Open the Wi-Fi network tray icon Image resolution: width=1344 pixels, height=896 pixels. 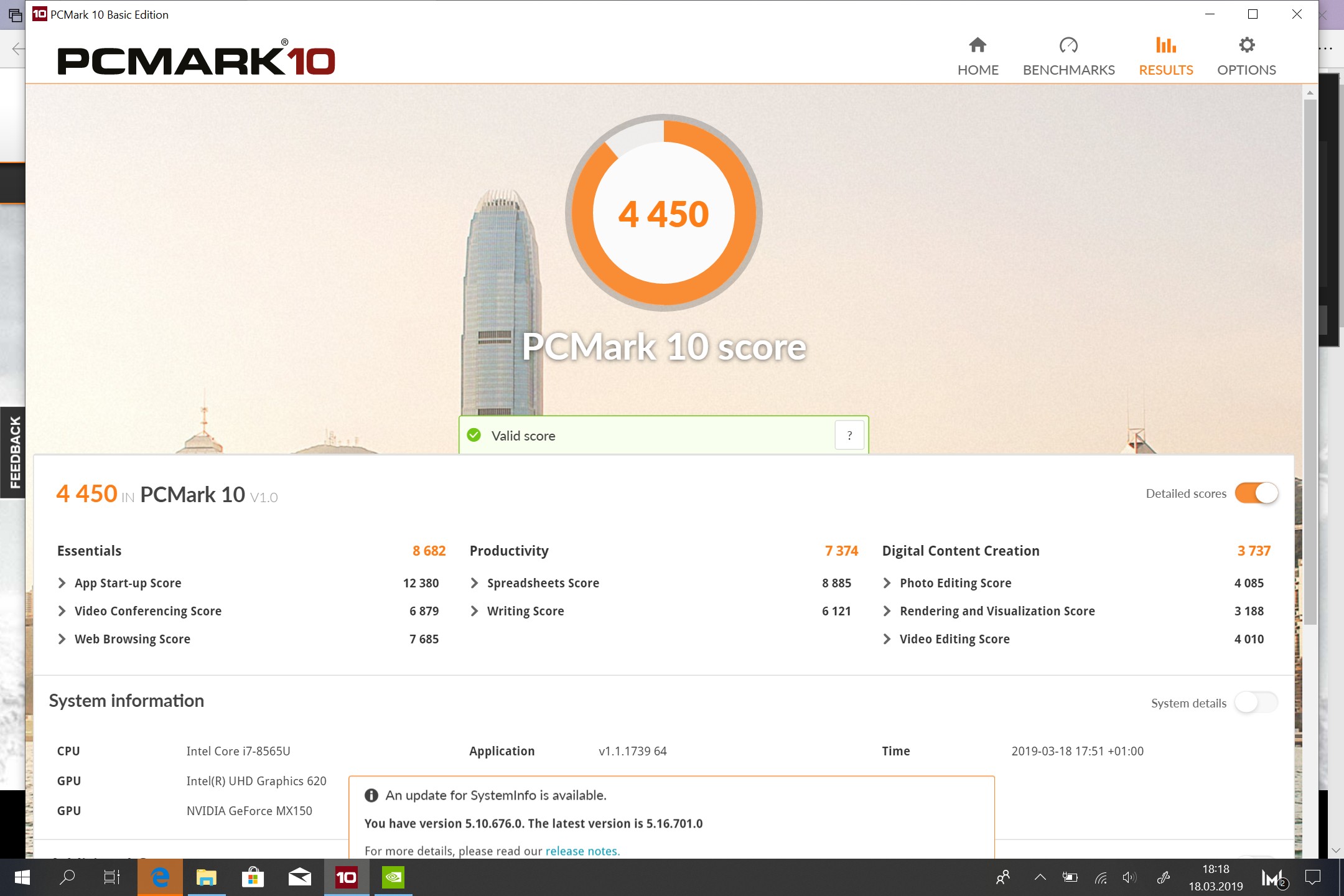pos(1101,877)
